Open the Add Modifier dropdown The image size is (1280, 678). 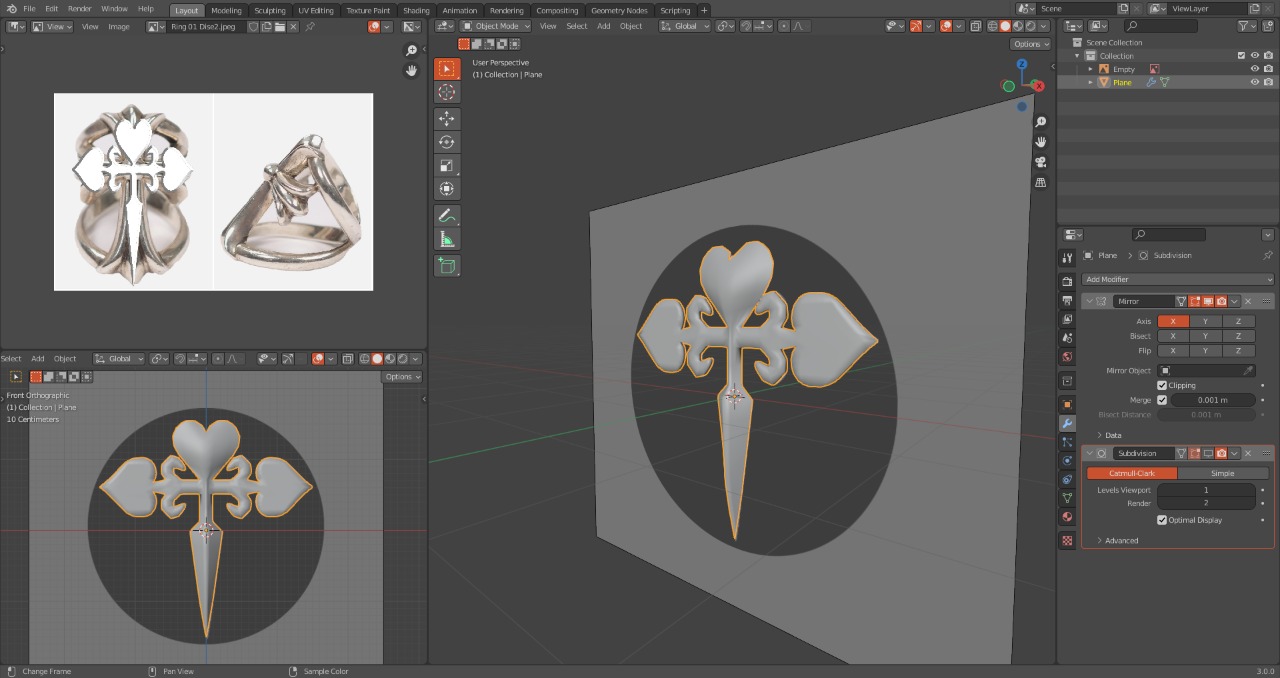1178,279
